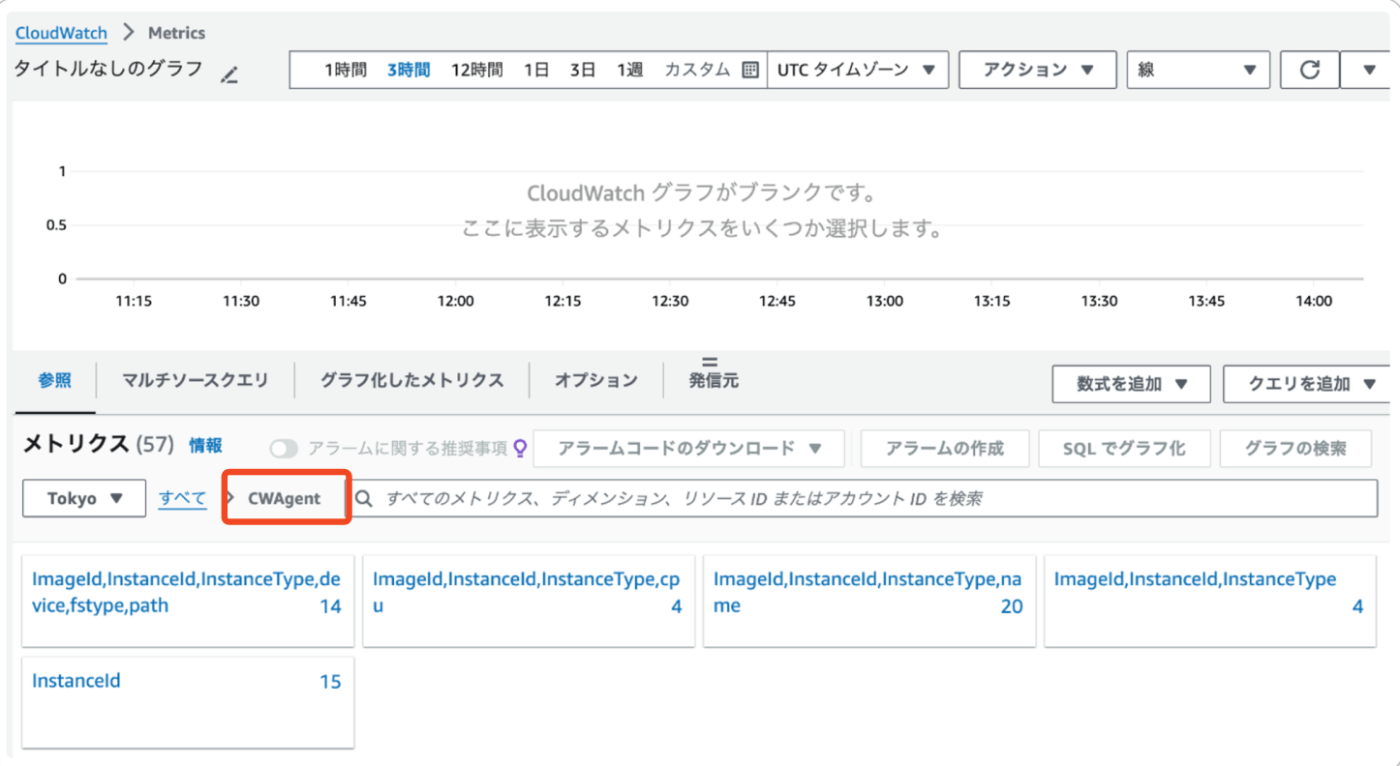This screenshot has height=766, width=1400.
Task: Click the グラフの検索 button
Action: [1296, 449]
